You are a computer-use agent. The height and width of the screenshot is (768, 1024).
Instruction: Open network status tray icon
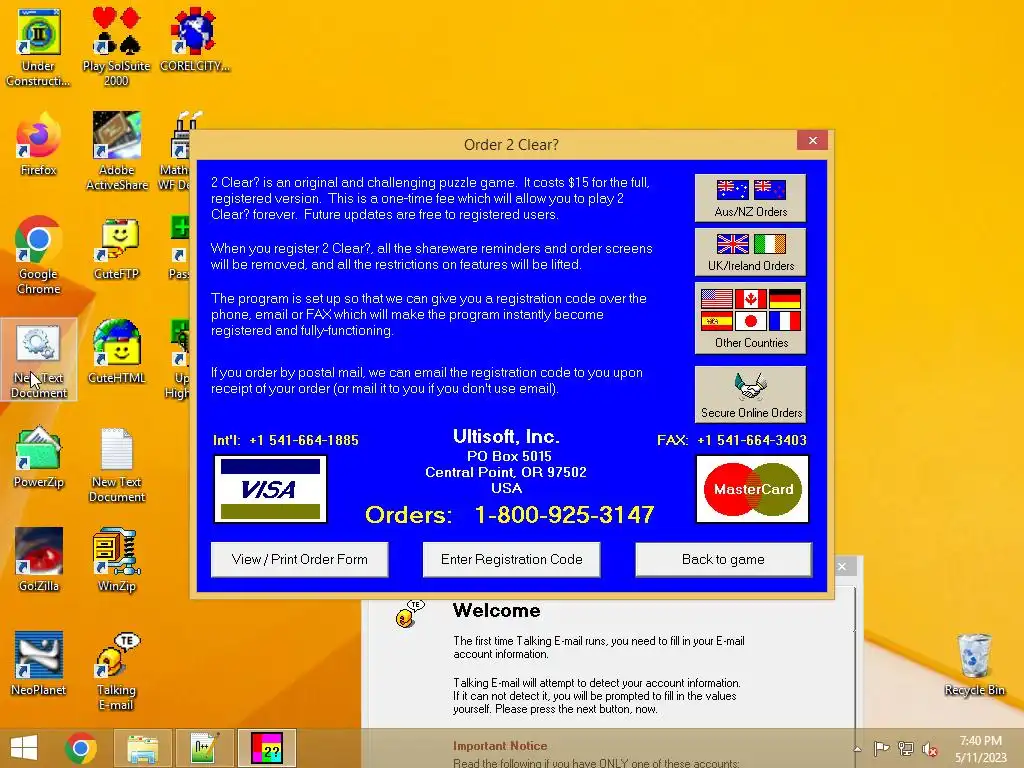(905, 748)
